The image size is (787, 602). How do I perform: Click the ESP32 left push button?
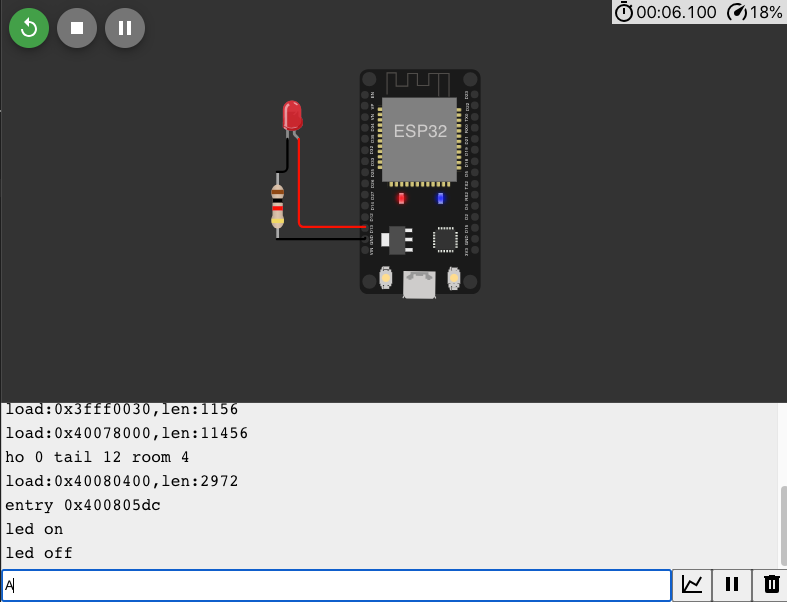pos(385,278)
